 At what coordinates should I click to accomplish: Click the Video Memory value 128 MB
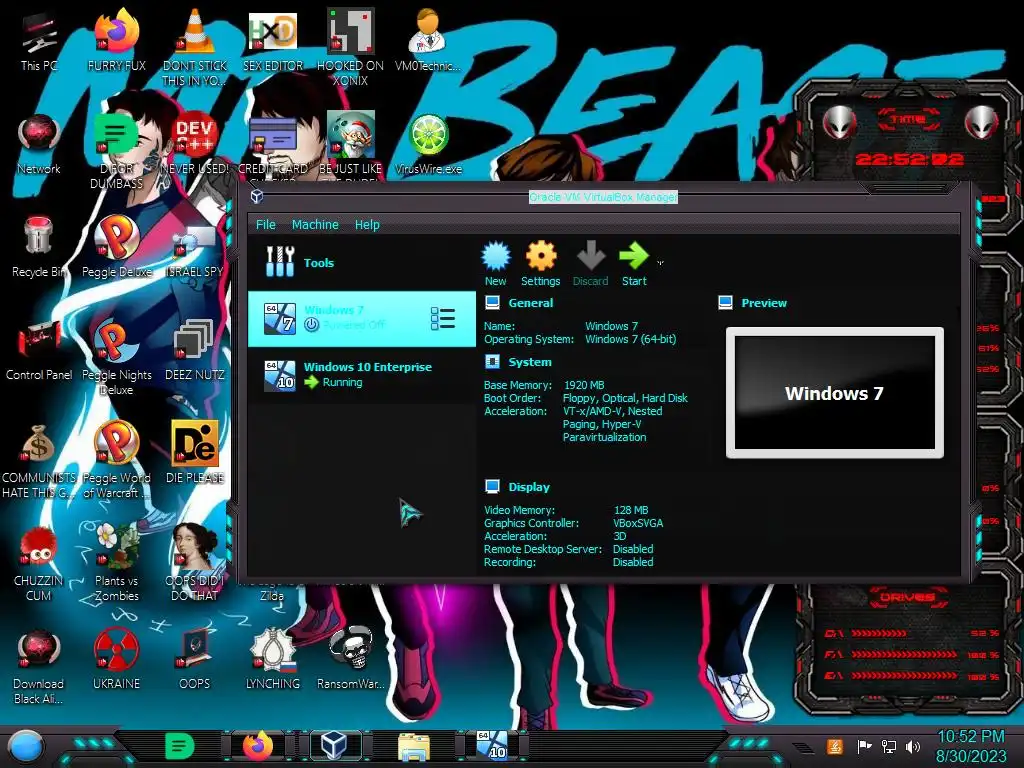[631, 510]
